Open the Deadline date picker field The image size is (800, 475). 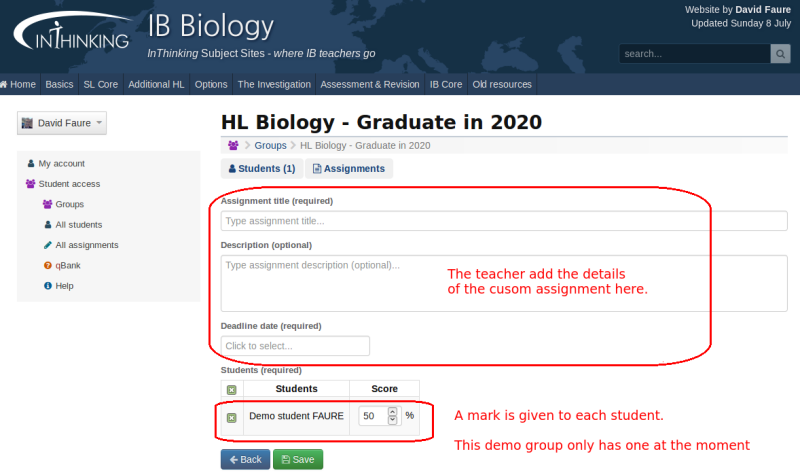pos(295,346)
